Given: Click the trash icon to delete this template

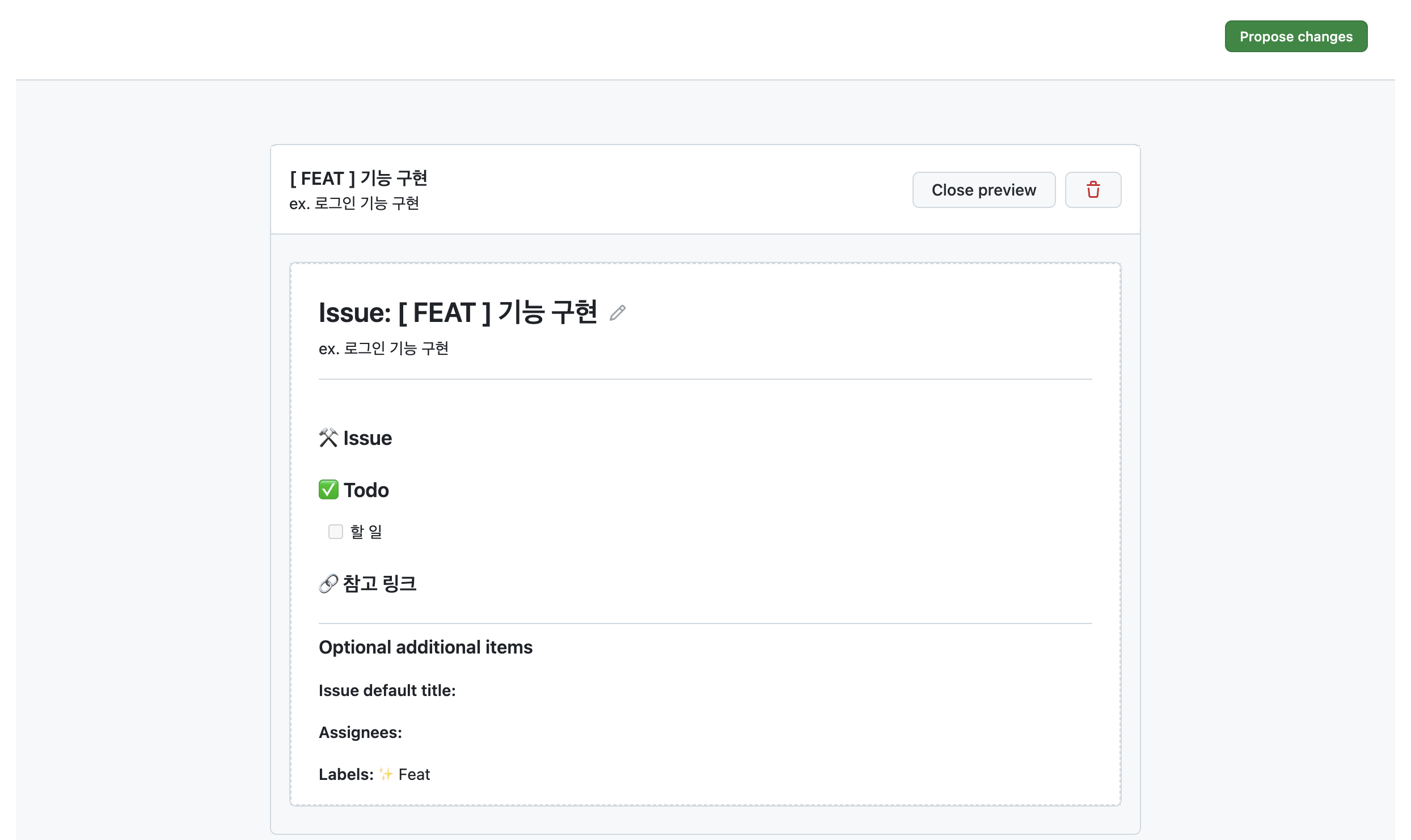Looking at the screenshot, I should (1092, 189).
